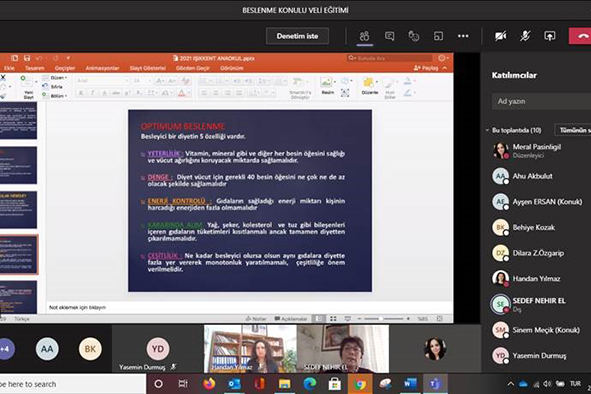Open the breakout rooms icon
This screenshot has height=394, width=591.
click(438, 36)
